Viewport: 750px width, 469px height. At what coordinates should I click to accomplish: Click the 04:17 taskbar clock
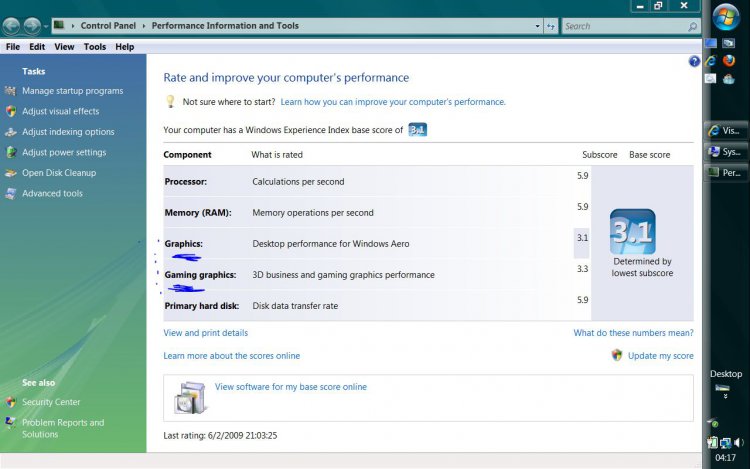[725, 458]
